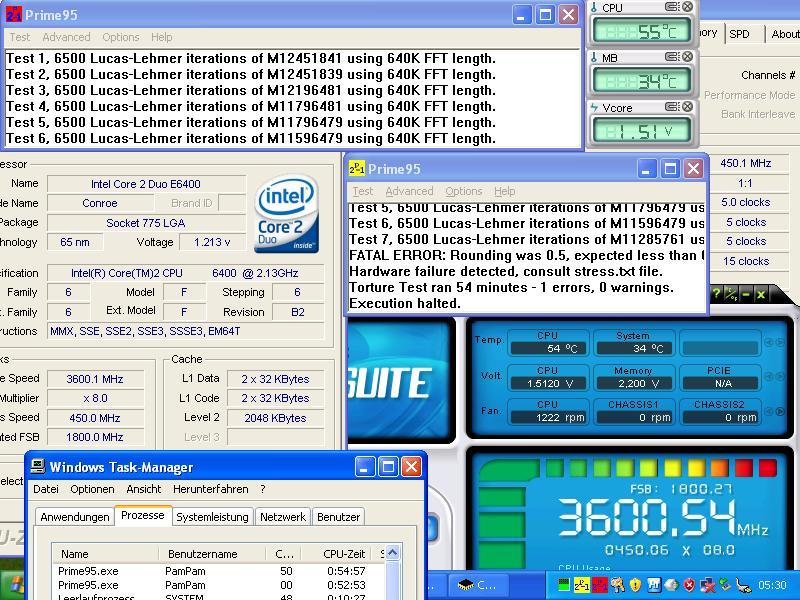Click the Intel Core 2 Duo logo
Viewport: 800px width, 600px height.
coord(286,214)
